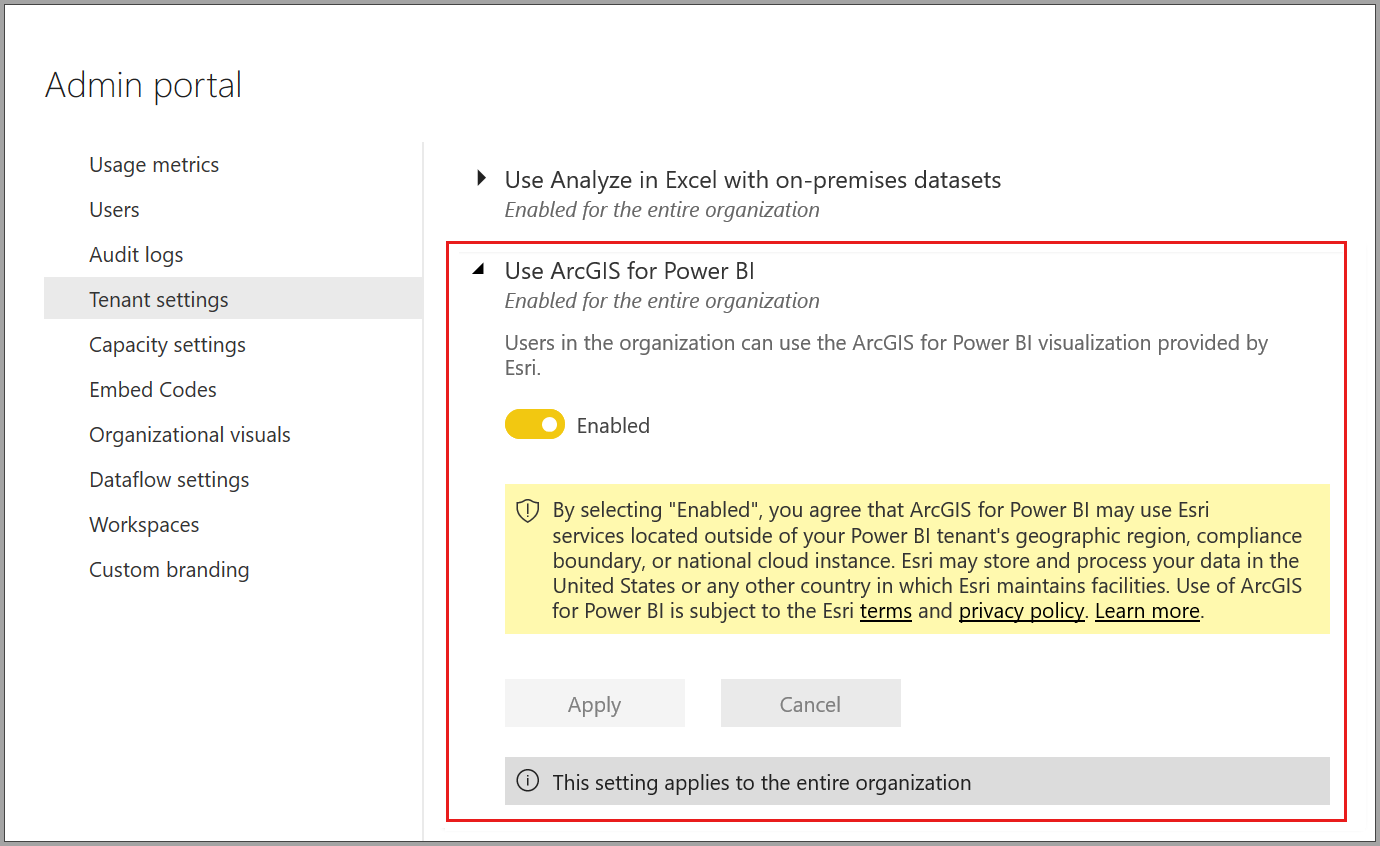The width and height of the screenshot is (1380, 846).
Task: Expand Use Analyze in Excel setting
Action: [482, 179]
